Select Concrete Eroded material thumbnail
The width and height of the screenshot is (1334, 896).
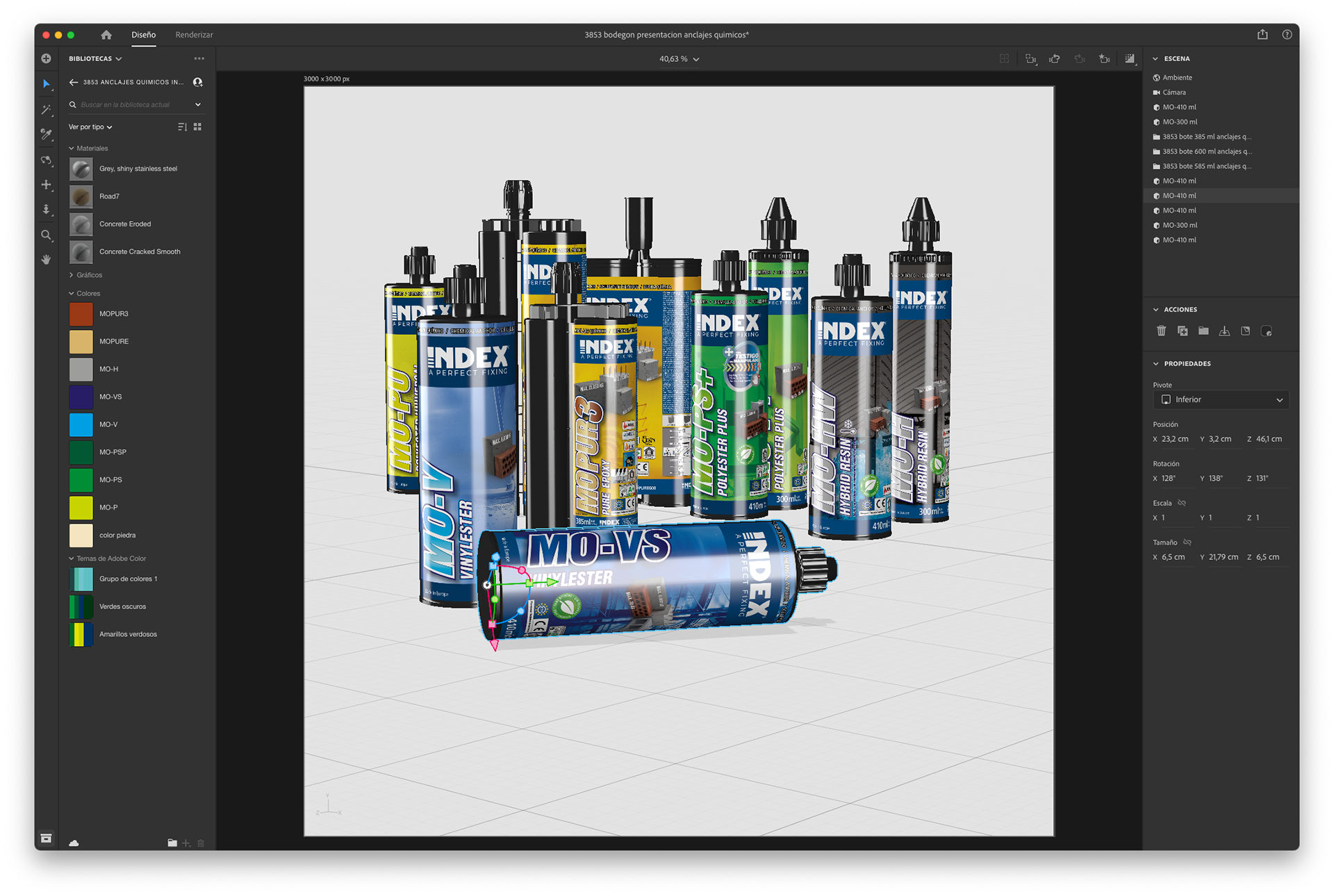click(81, 224)
